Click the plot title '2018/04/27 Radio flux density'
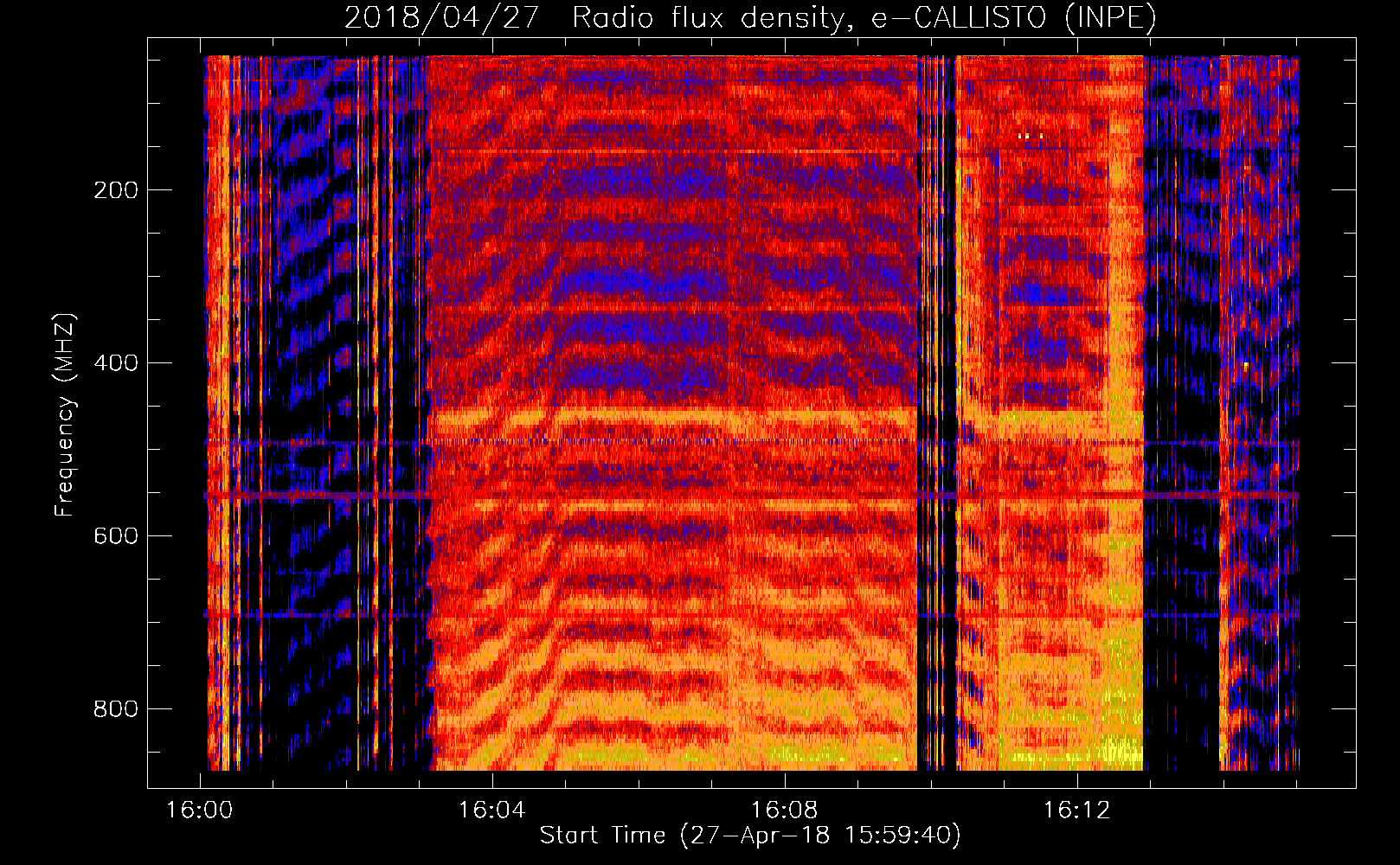The height and width of the screenshot is (865, 1400). [x=750, y=17]
